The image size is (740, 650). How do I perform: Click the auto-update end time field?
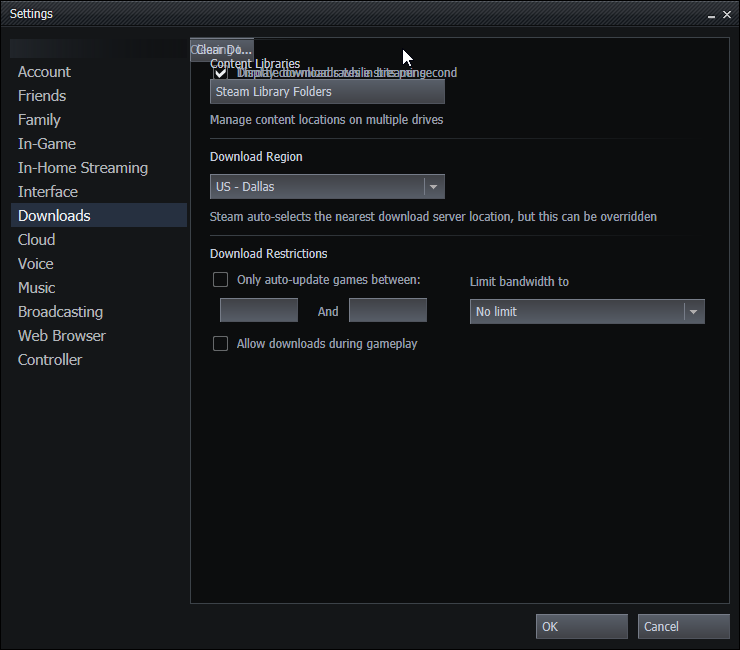click(x=388, y=310)
